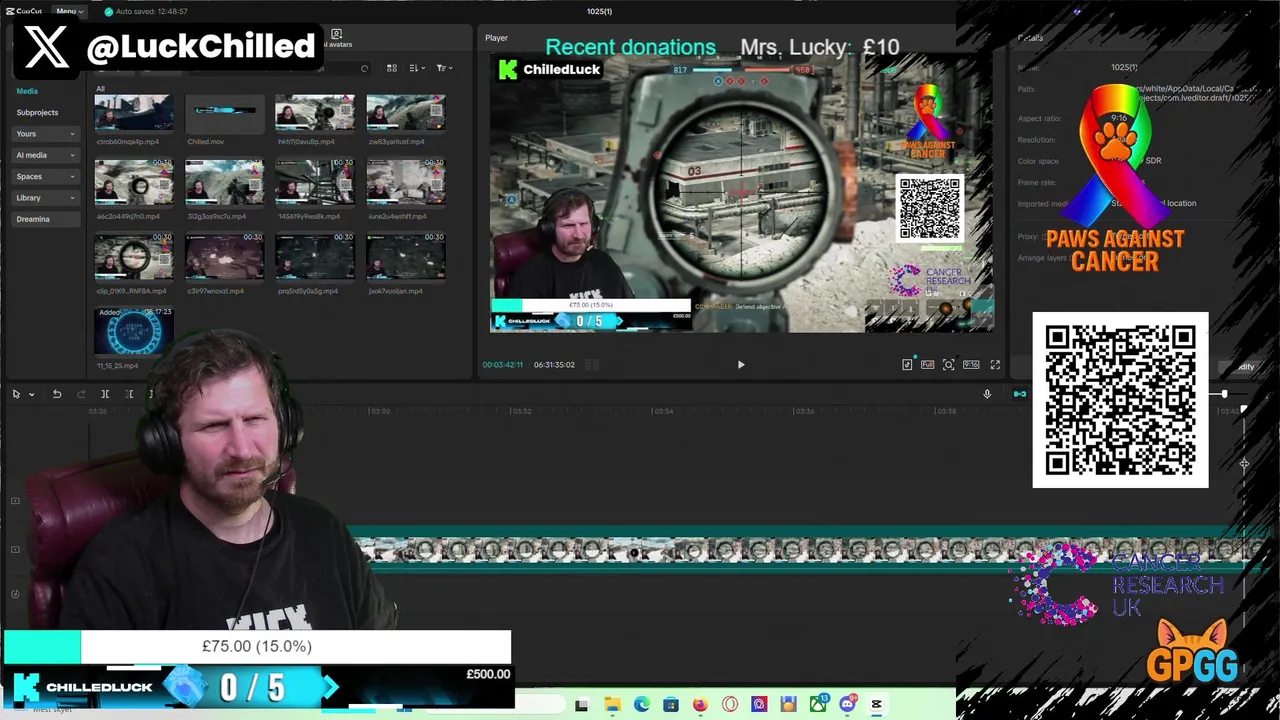Select the jxok7vuoljan.mp4 clip thumbnail

click(406, 256)
